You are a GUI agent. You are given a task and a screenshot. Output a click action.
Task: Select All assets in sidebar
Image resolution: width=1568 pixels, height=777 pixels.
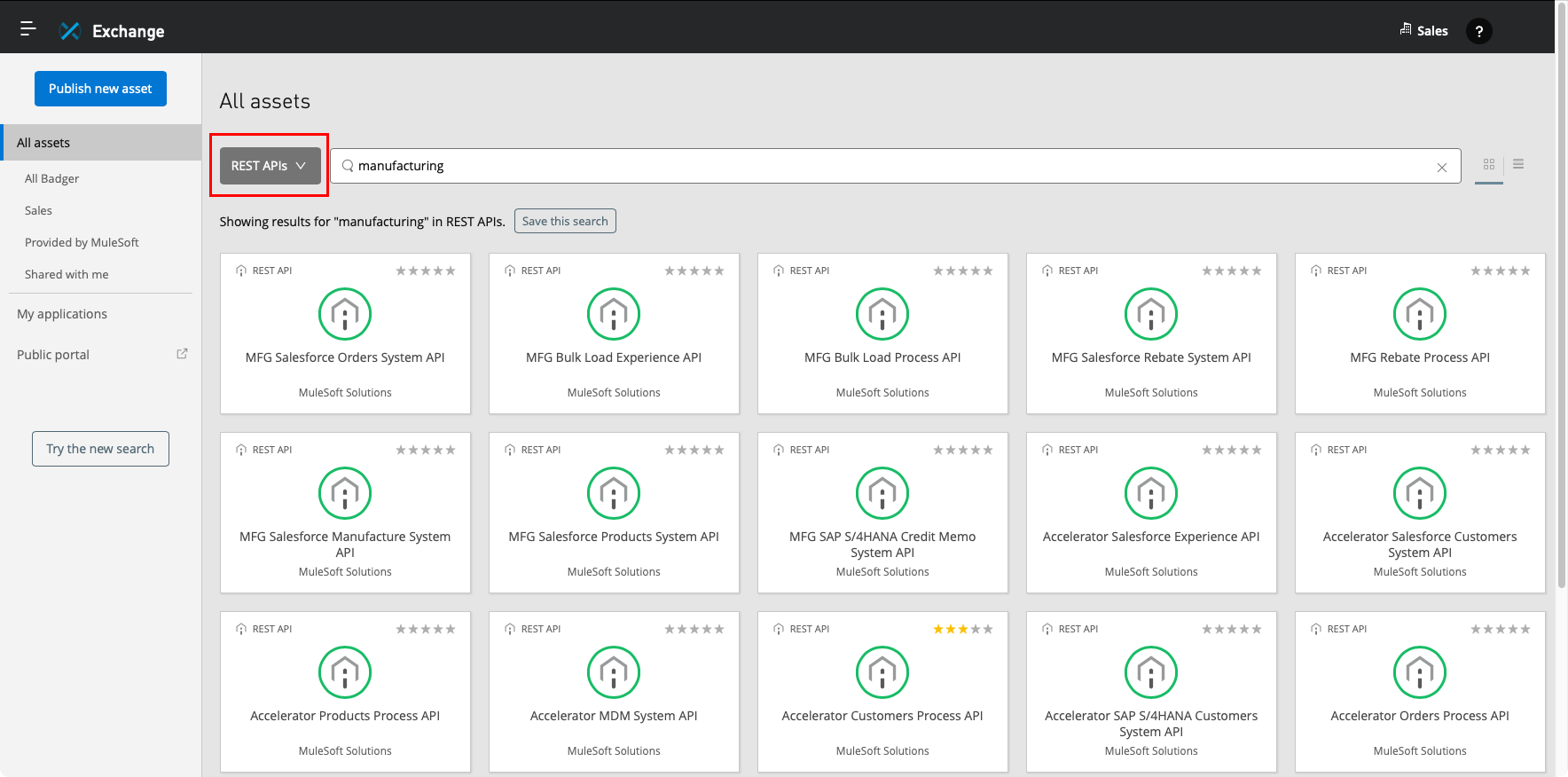[101, 143]
